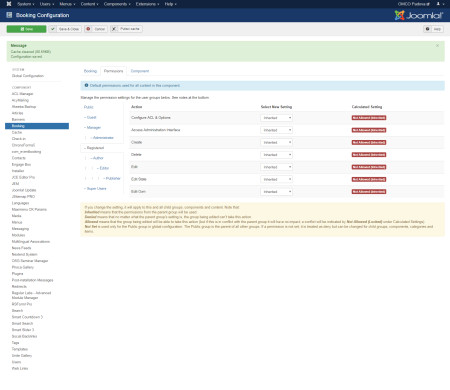Open the Access Administration Interface setting dropdown

click(276, 130)
